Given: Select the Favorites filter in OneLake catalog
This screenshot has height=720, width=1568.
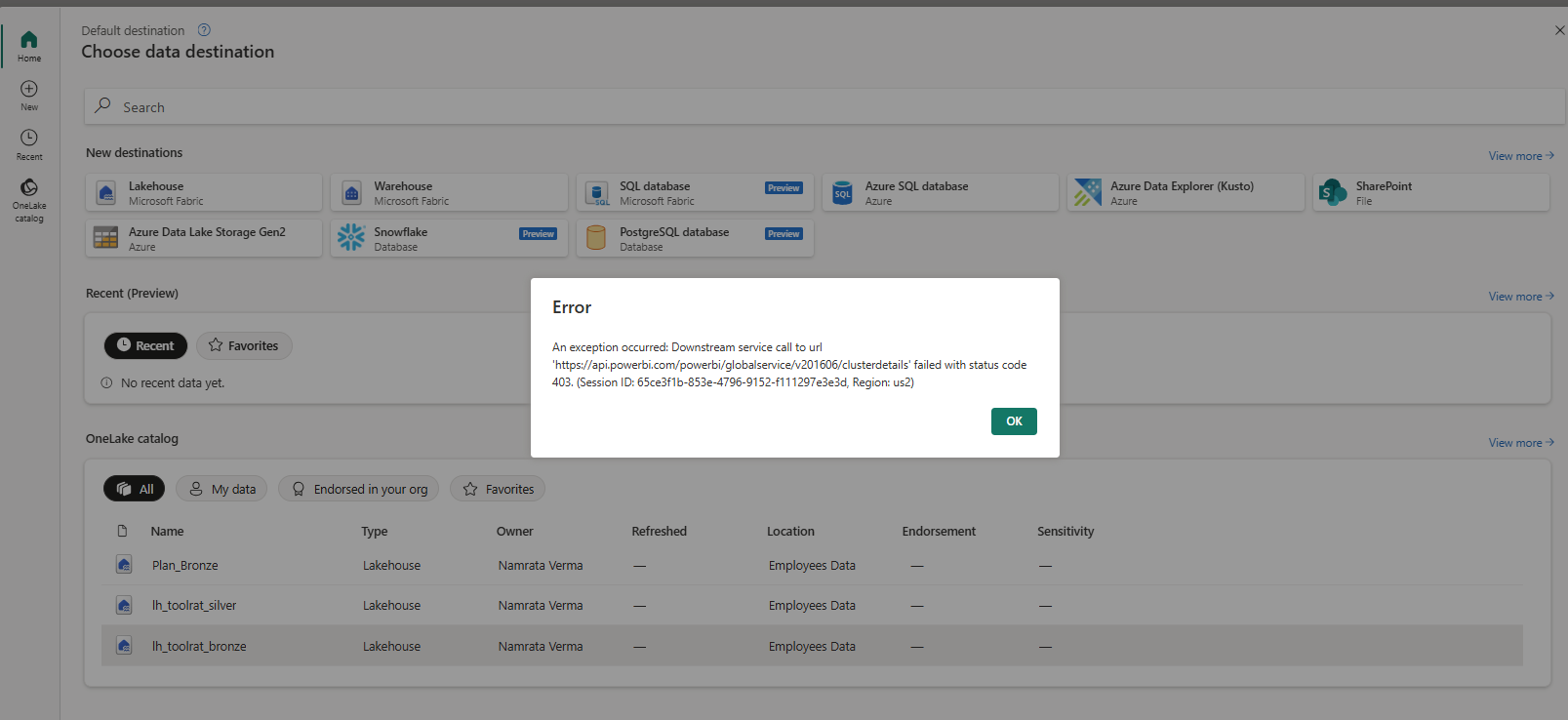Looking at the screenshot, I should [498, 489].
